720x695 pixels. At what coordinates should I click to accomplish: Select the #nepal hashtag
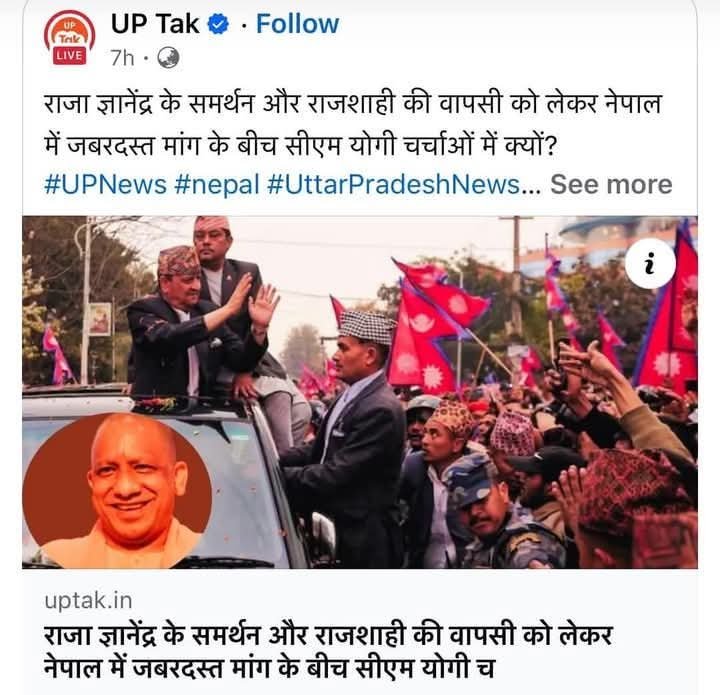tap(217, 185)
